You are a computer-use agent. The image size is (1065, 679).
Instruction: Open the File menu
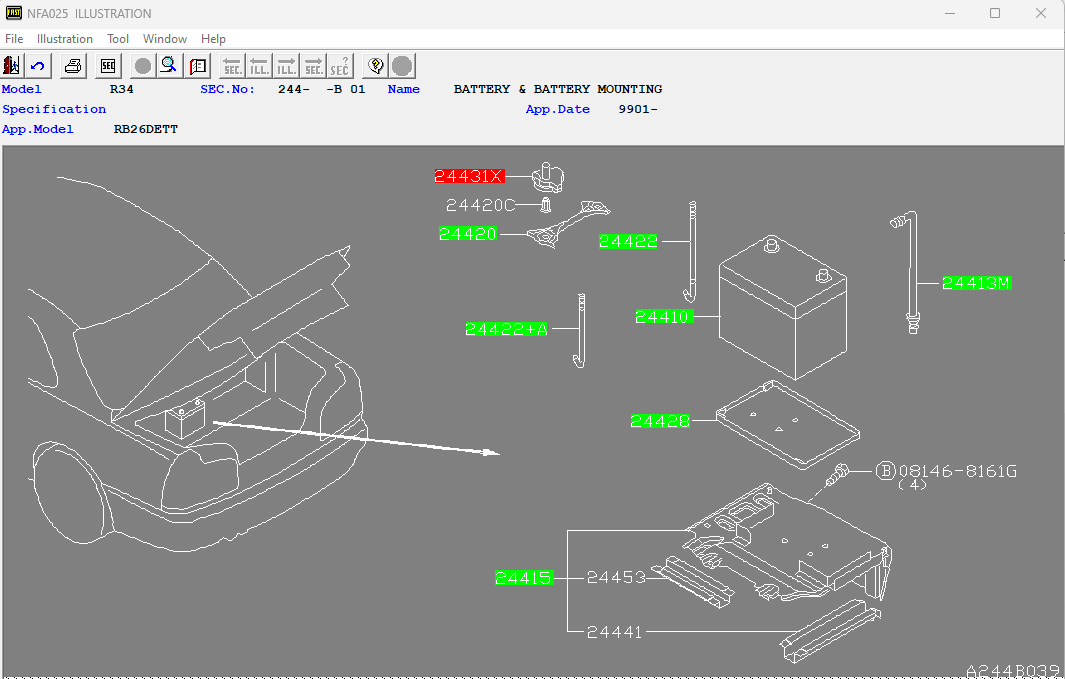click(14, 39)
